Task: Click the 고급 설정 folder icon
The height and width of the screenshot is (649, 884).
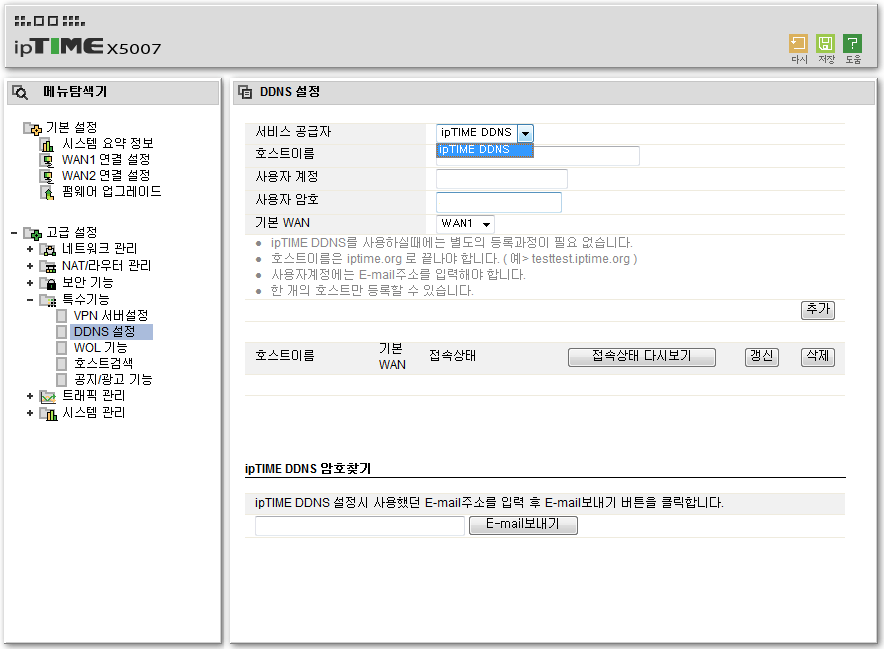Action: click(x=32, y=233)
